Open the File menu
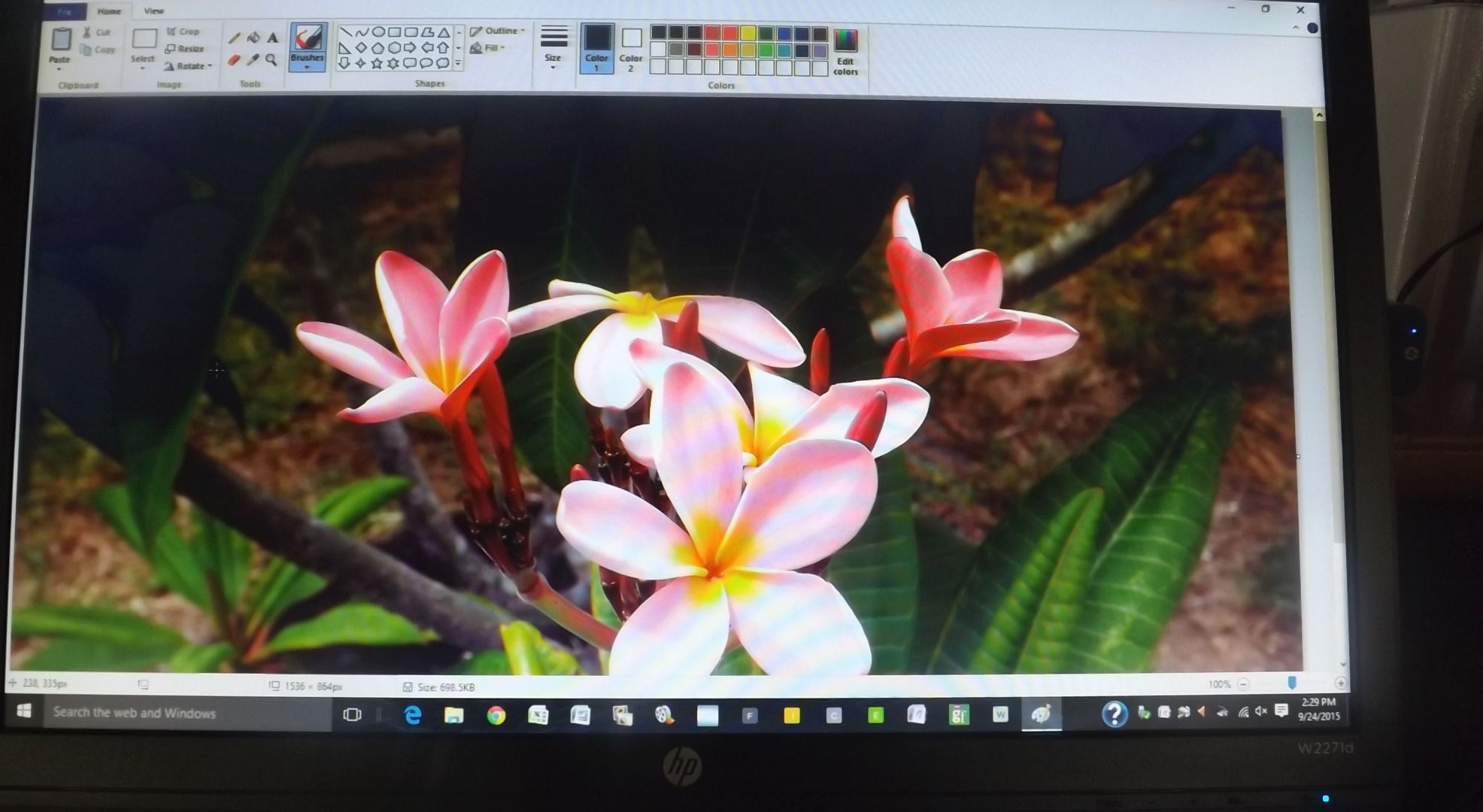The height and width of the screenshot is (812, 1483). 65,11
